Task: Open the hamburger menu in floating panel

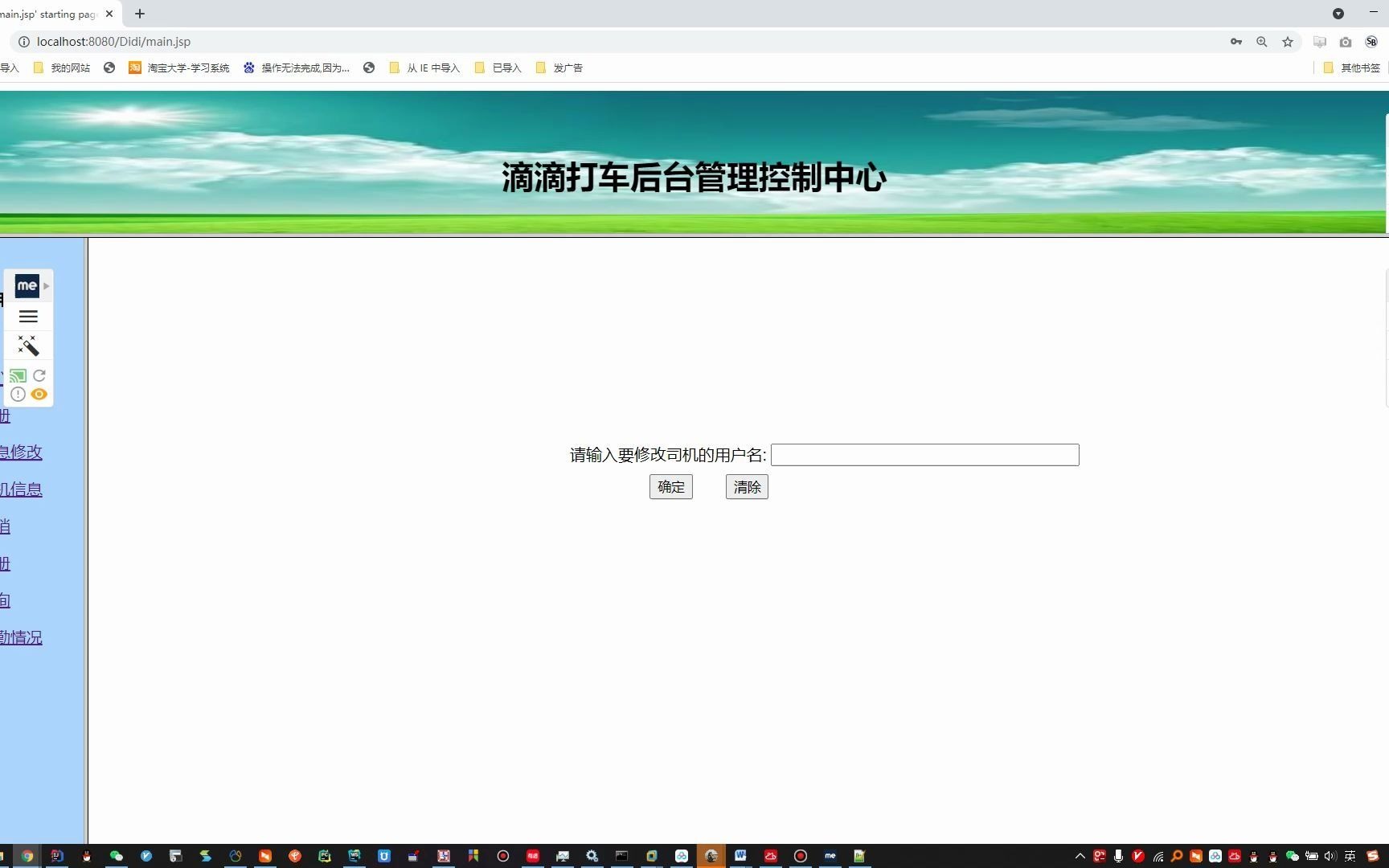Action: tap(28, 317)
